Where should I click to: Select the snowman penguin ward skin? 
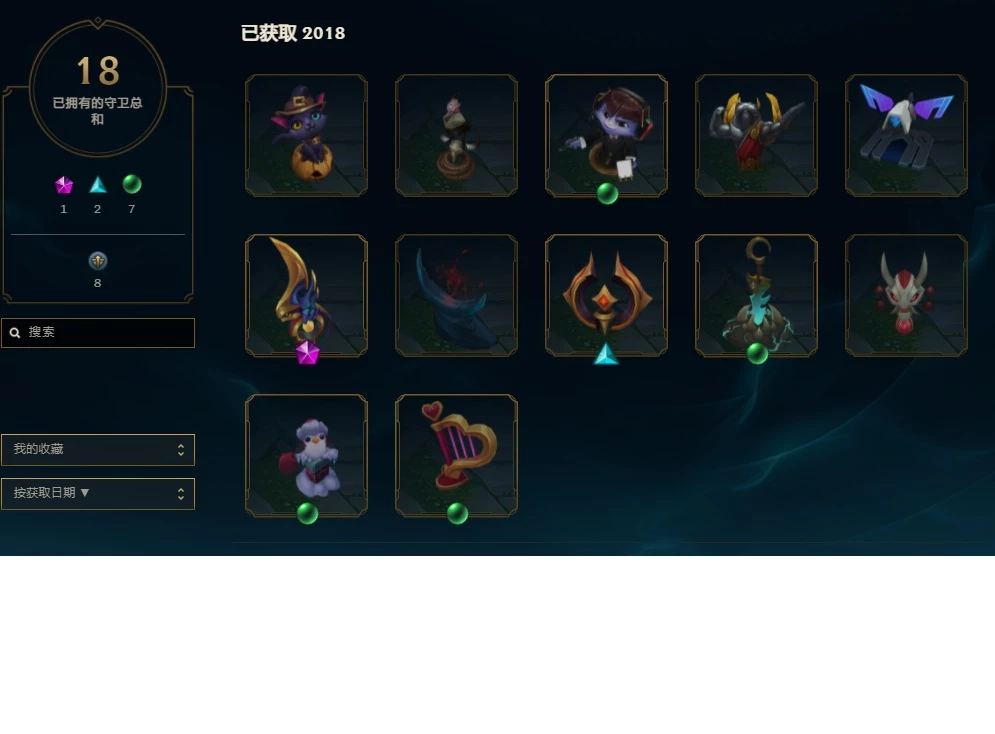306,455
